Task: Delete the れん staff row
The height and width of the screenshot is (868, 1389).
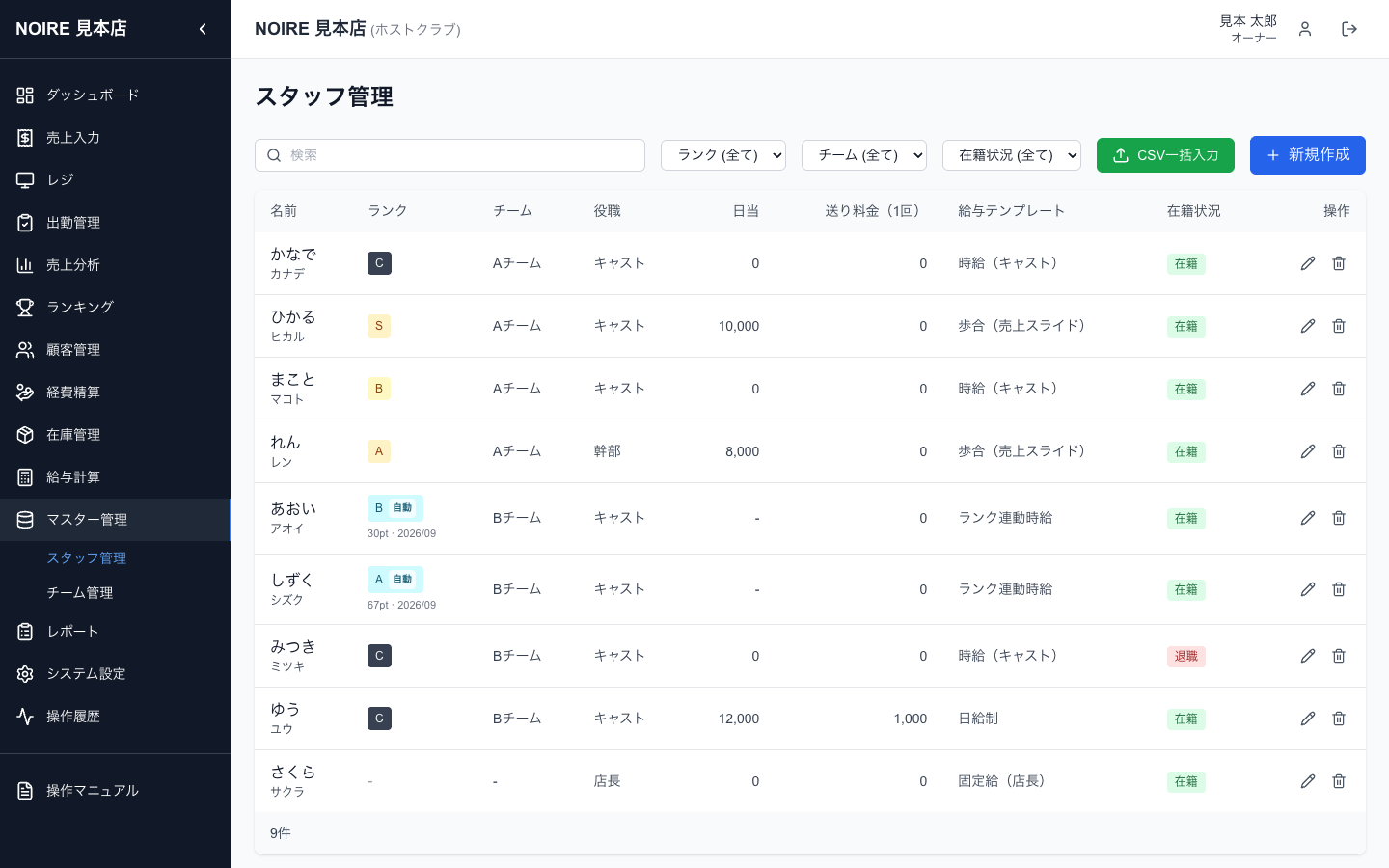Action: pos(1339,451)
